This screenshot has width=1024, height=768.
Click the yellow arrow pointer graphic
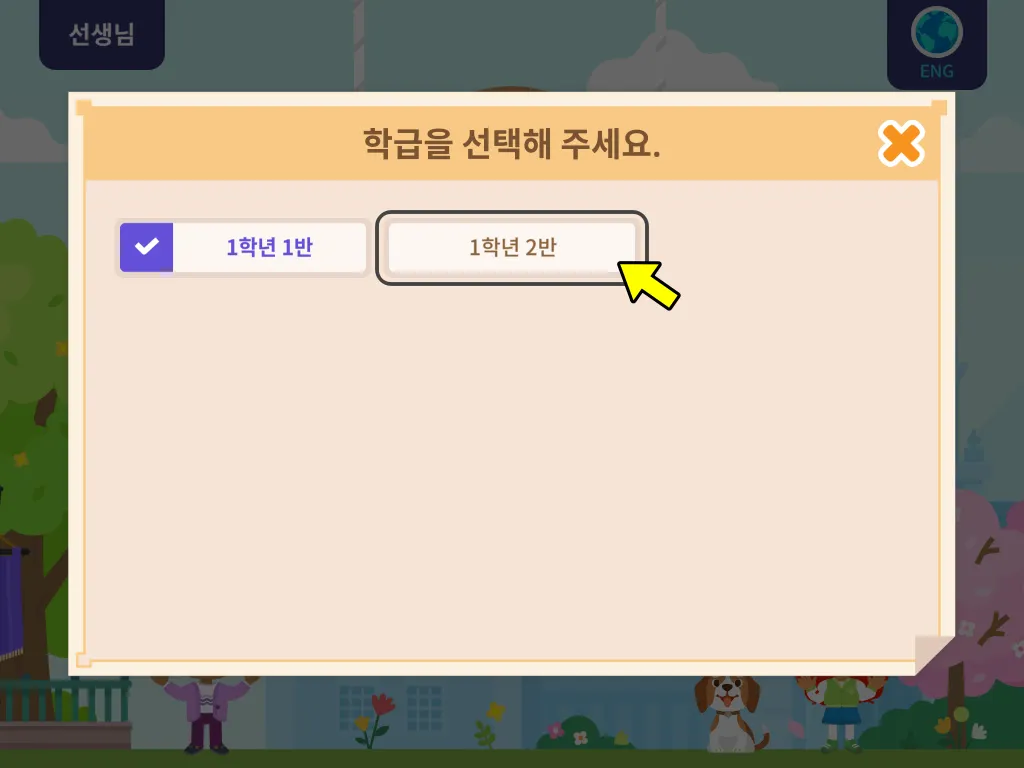(x=648, y=285)
